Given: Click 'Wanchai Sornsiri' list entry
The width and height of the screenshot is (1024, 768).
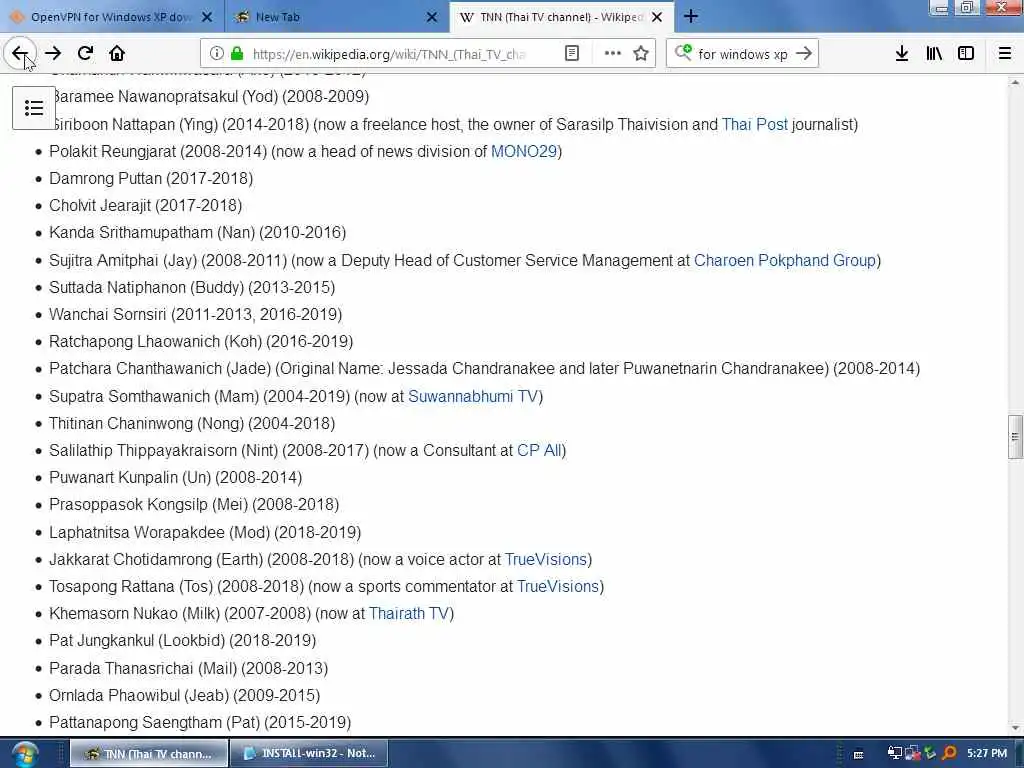Looking at the screenshot, I should point(195,315).
